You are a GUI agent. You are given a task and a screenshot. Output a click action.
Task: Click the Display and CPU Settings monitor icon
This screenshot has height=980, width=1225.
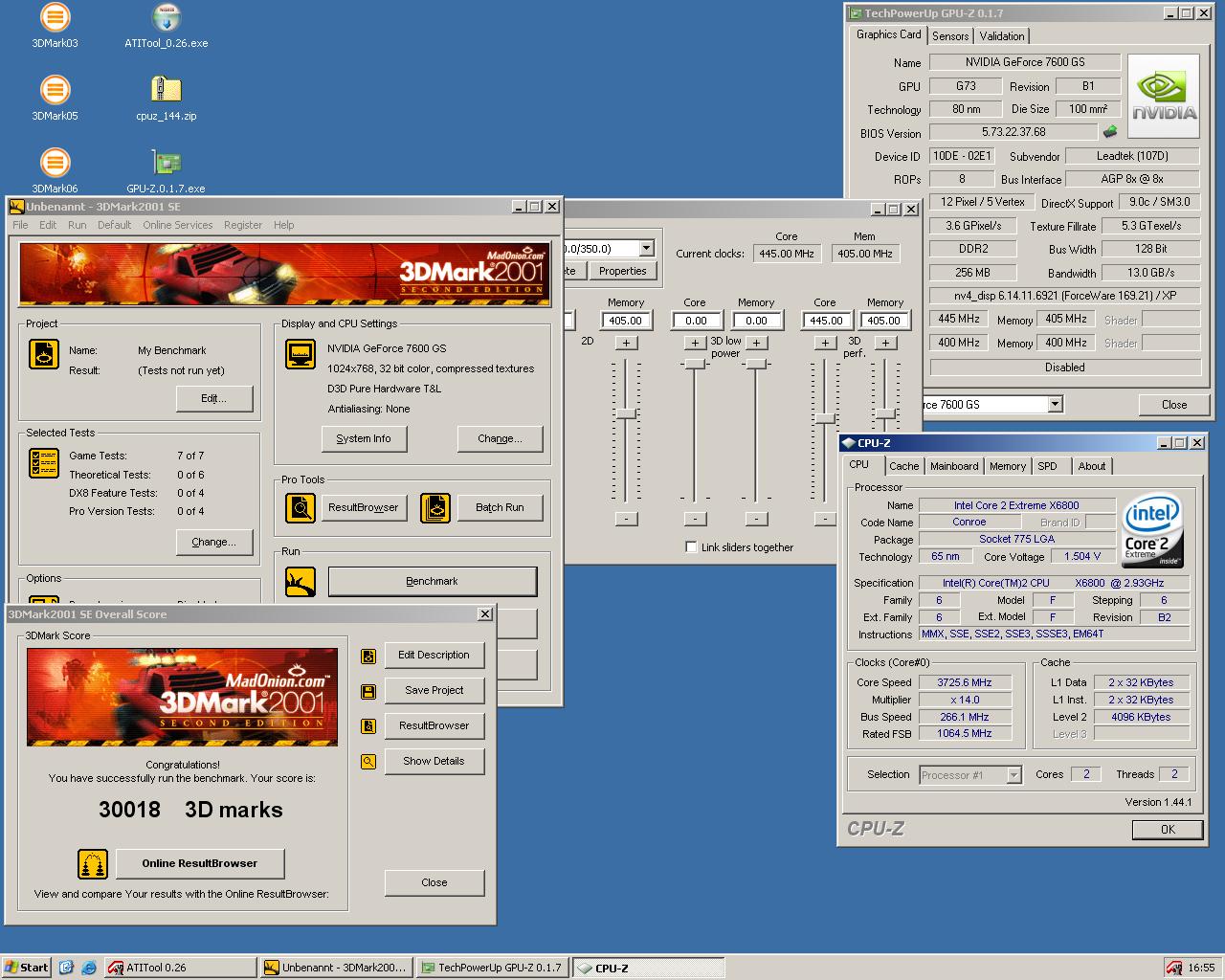[301, 354]
